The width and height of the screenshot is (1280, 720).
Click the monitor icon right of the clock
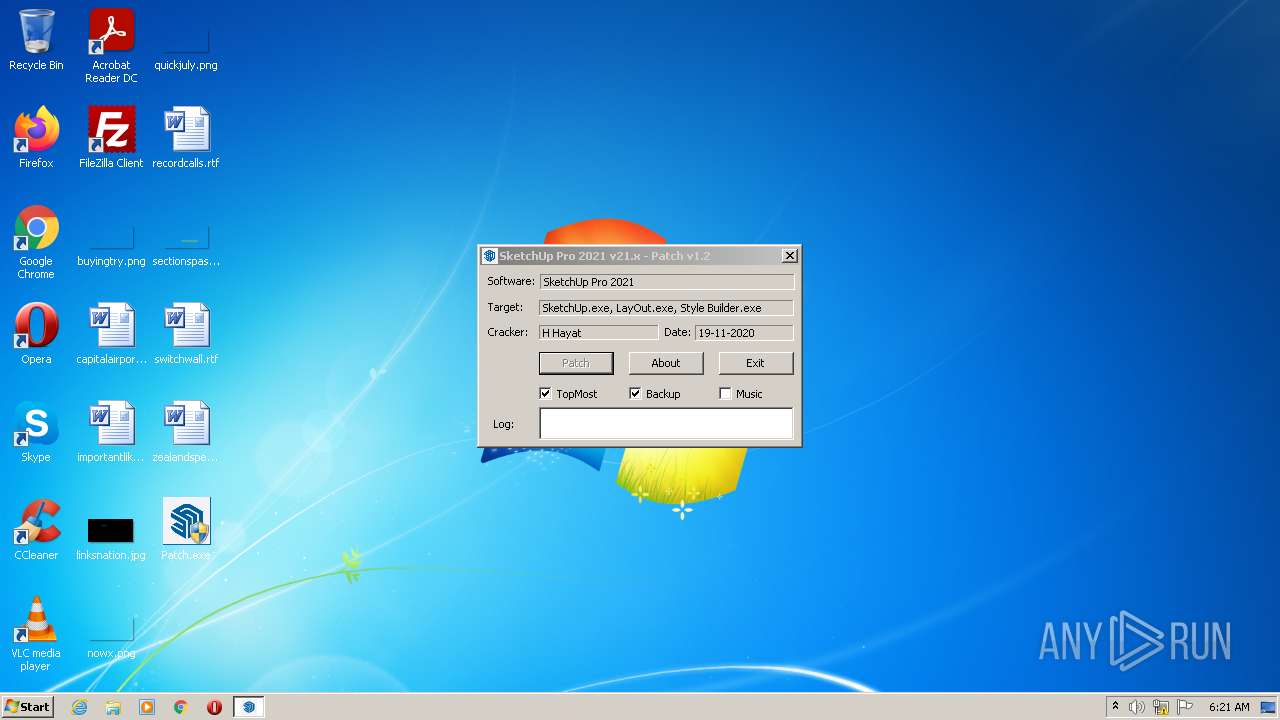click(1269, 707)
